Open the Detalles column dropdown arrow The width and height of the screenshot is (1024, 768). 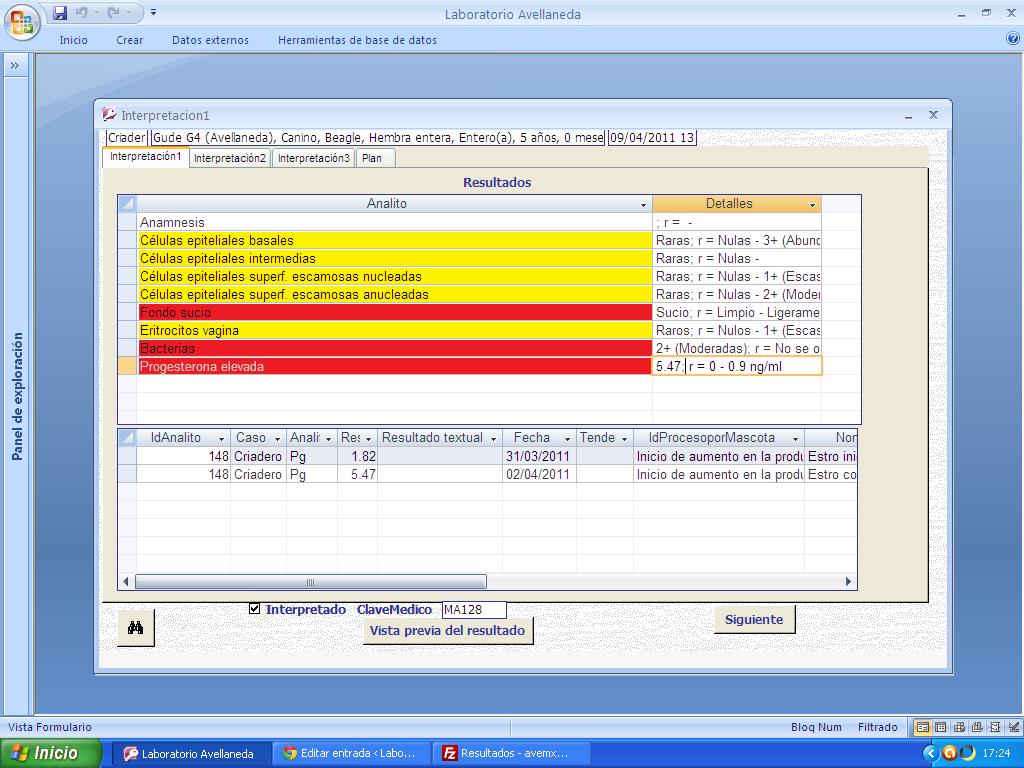tap(812, 204)
